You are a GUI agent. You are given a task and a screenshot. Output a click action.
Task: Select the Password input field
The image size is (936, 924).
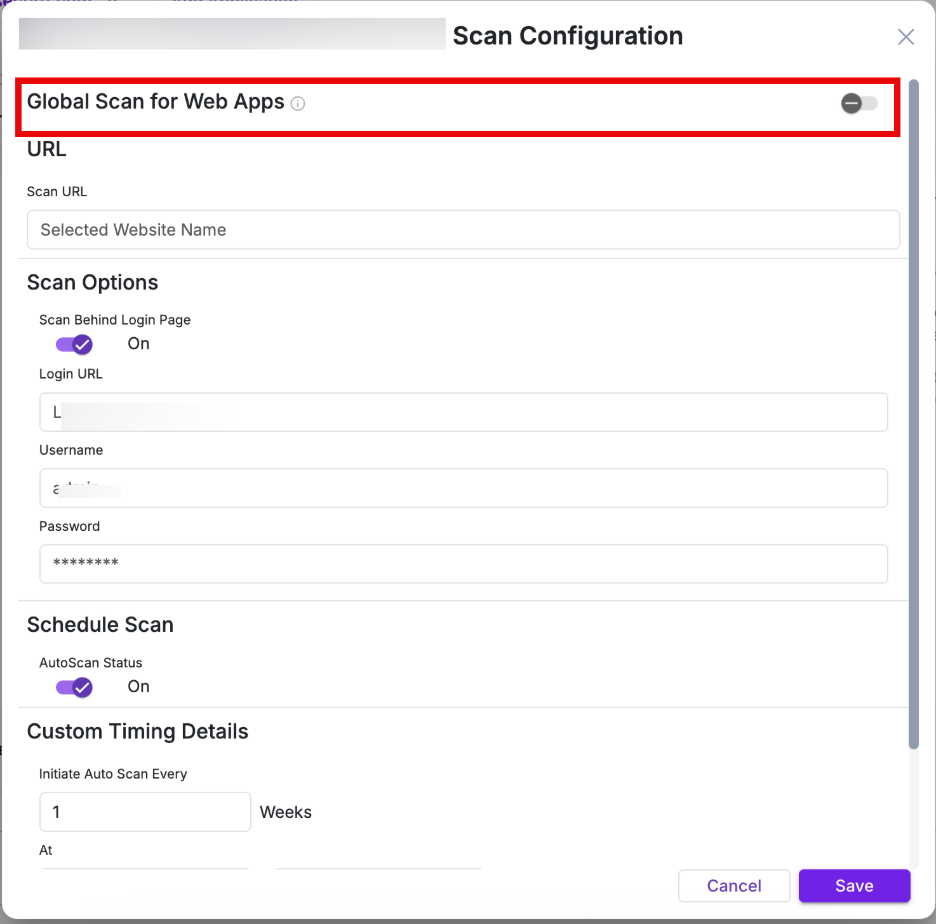point(463,564)
